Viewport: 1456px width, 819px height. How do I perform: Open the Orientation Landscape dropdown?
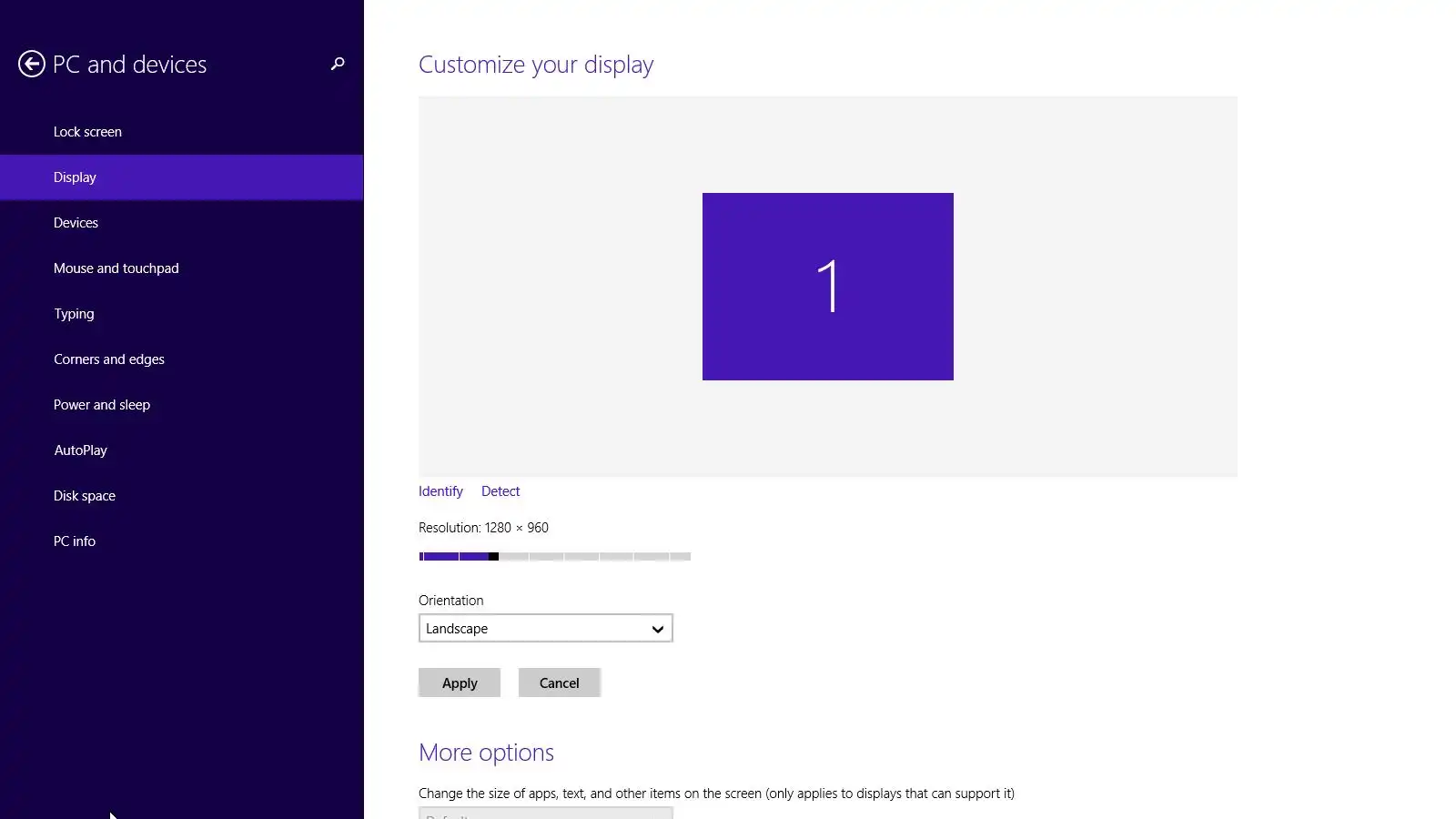click(x=546, y=628)
